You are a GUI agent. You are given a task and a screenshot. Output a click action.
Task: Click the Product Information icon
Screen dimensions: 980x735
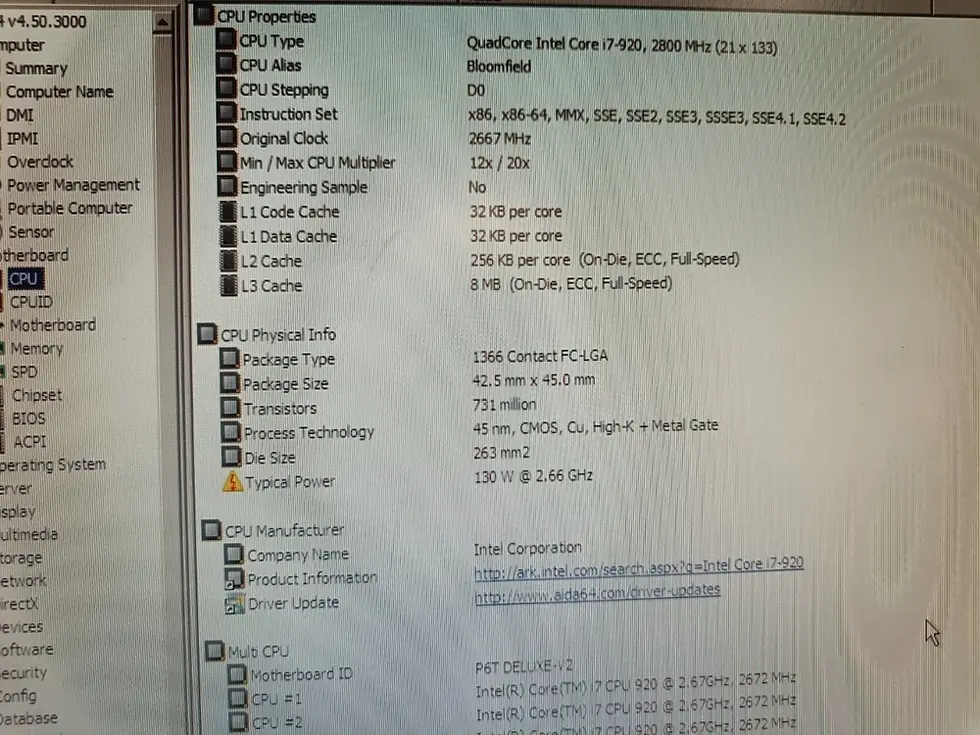[233, 578]
